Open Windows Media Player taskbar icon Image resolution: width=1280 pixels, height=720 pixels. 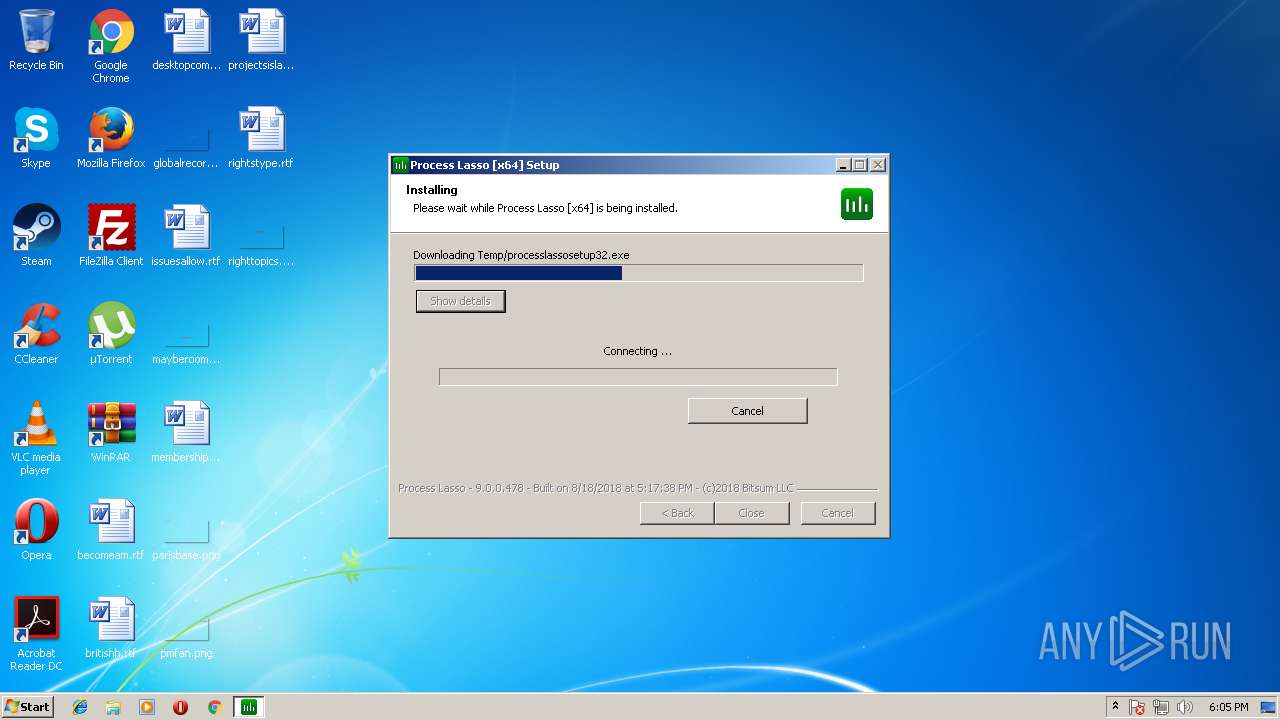(147, 707)
